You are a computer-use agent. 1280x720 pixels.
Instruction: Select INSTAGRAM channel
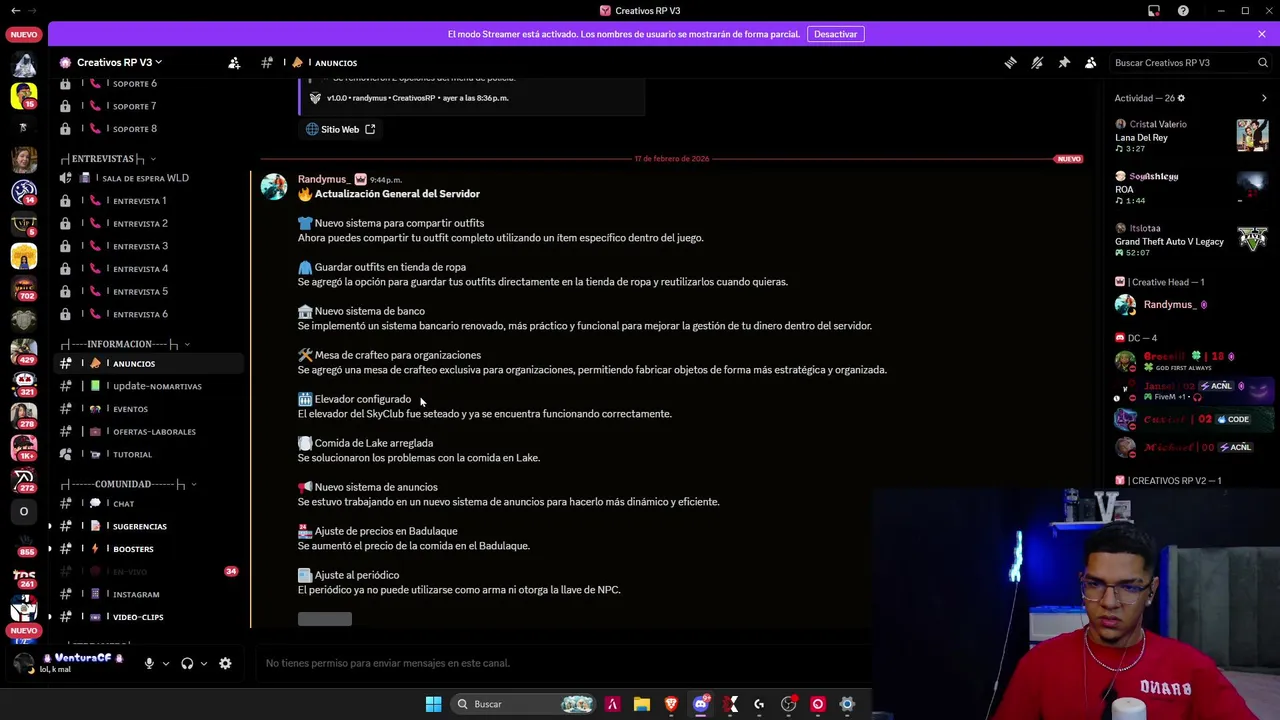(x=150, y=595)
